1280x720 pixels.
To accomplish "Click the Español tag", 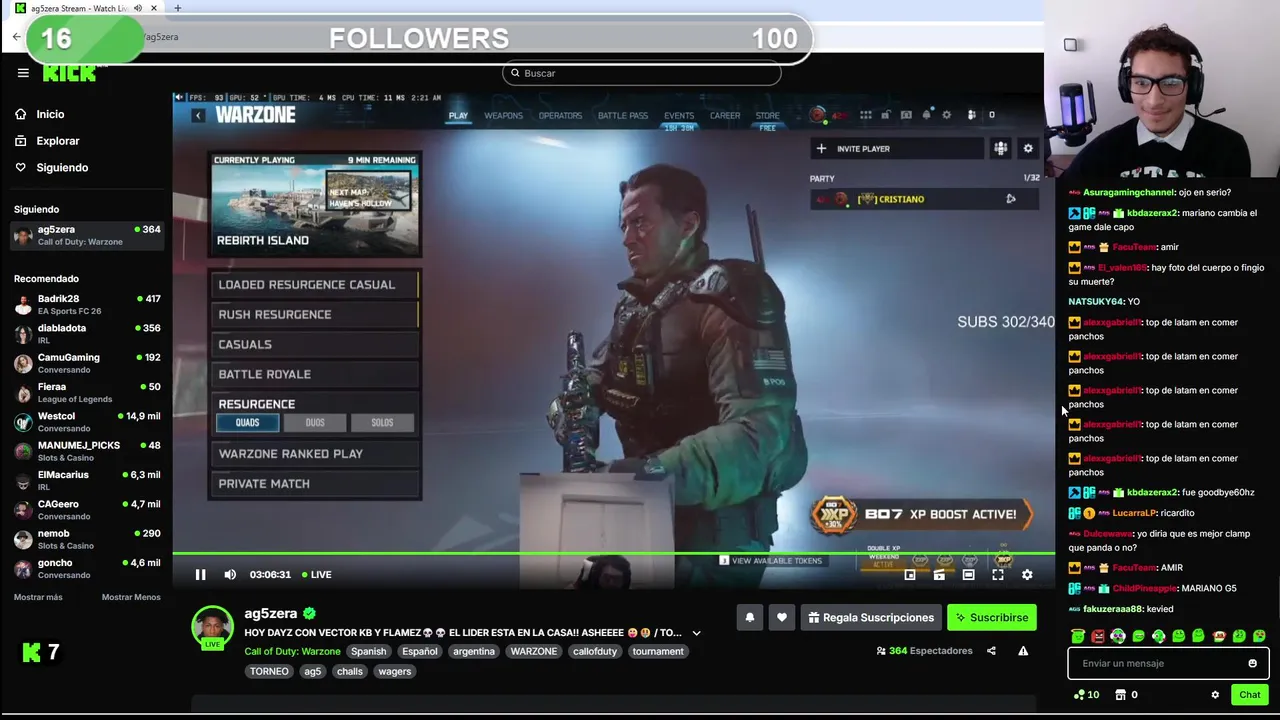I will (x=420, y=651).
